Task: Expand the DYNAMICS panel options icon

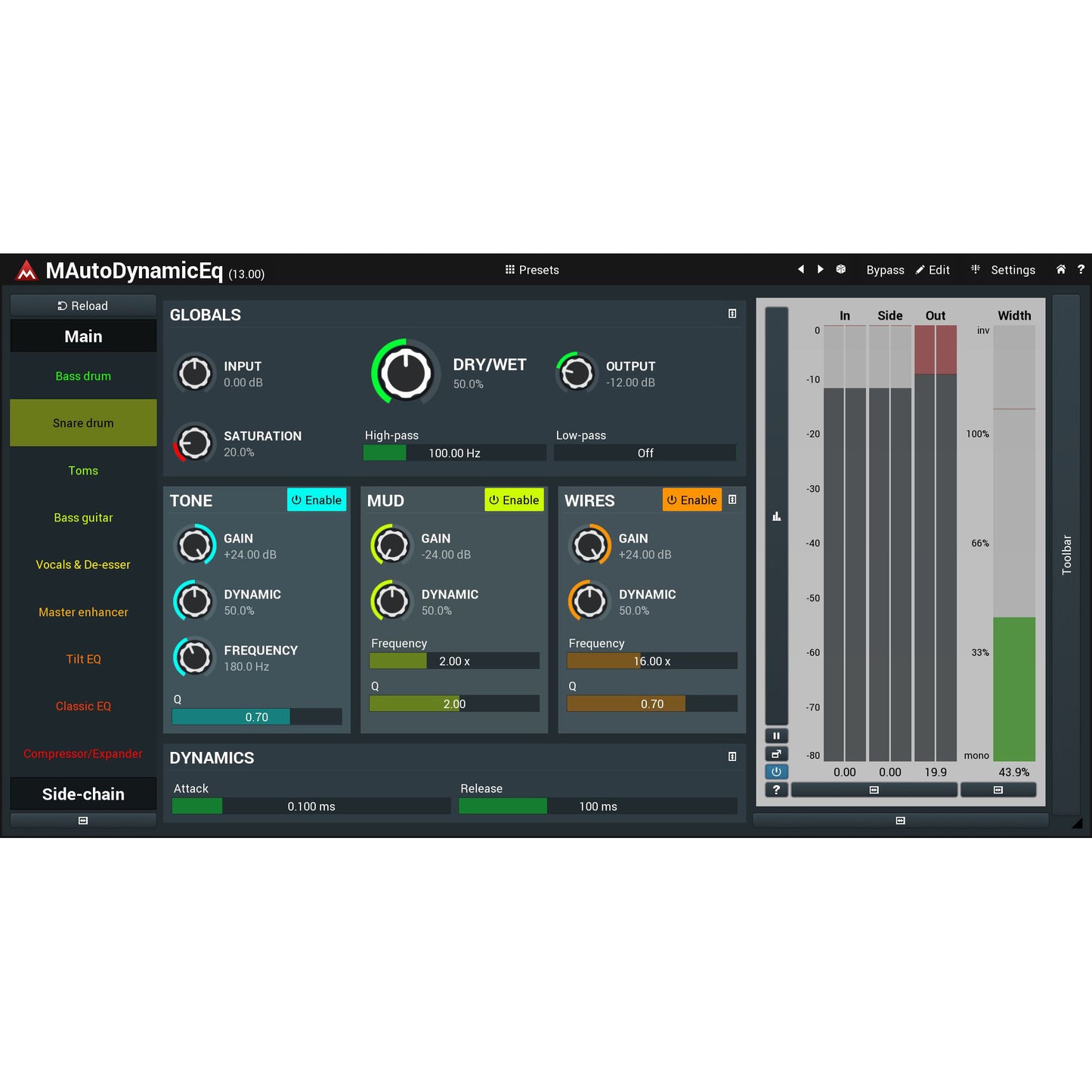Action: click(732, 756)
